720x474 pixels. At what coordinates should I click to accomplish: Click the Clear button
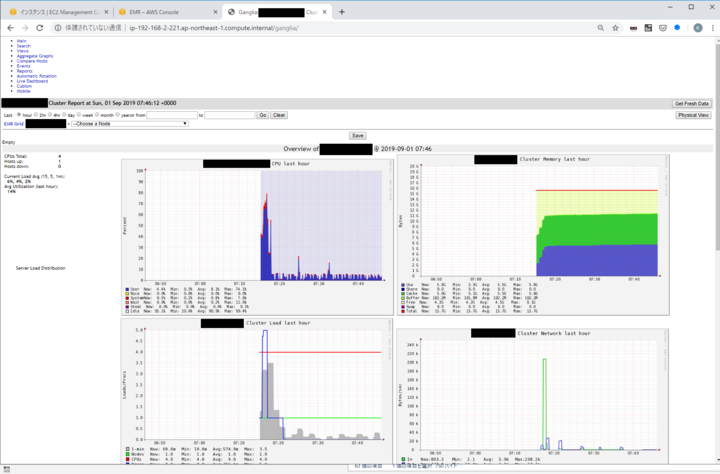279,115
